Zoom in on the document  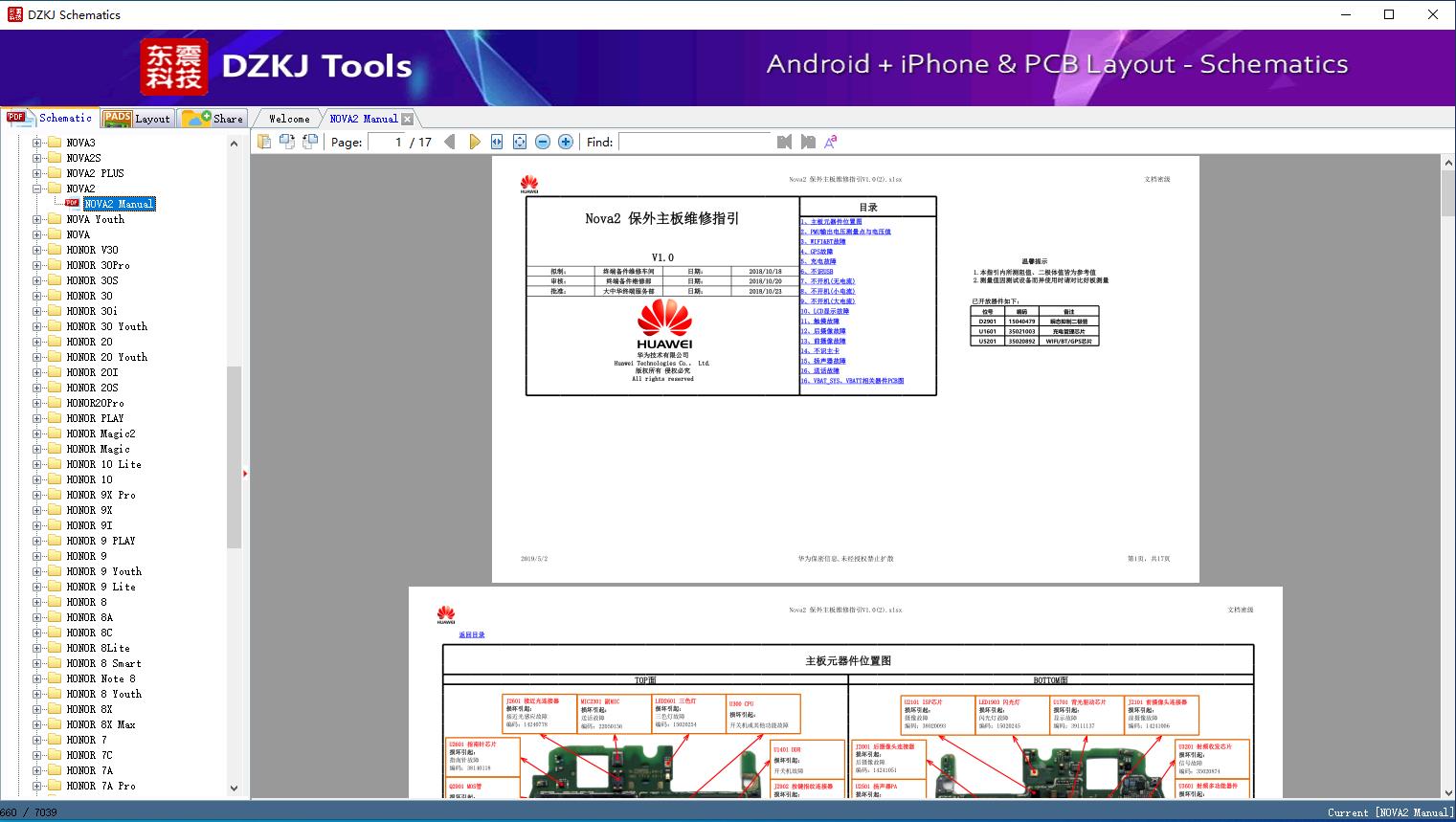click(566, 142)
